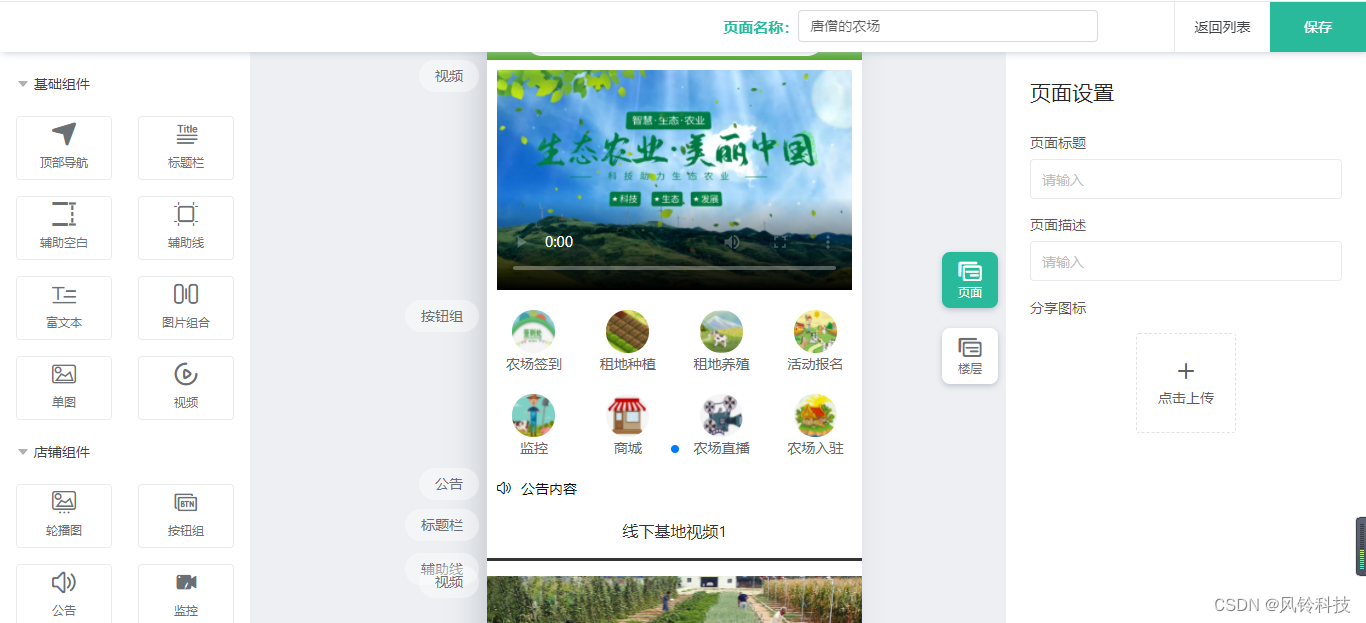Open the 监控 icon in preview
The image size is (1366, 623).
534,415
